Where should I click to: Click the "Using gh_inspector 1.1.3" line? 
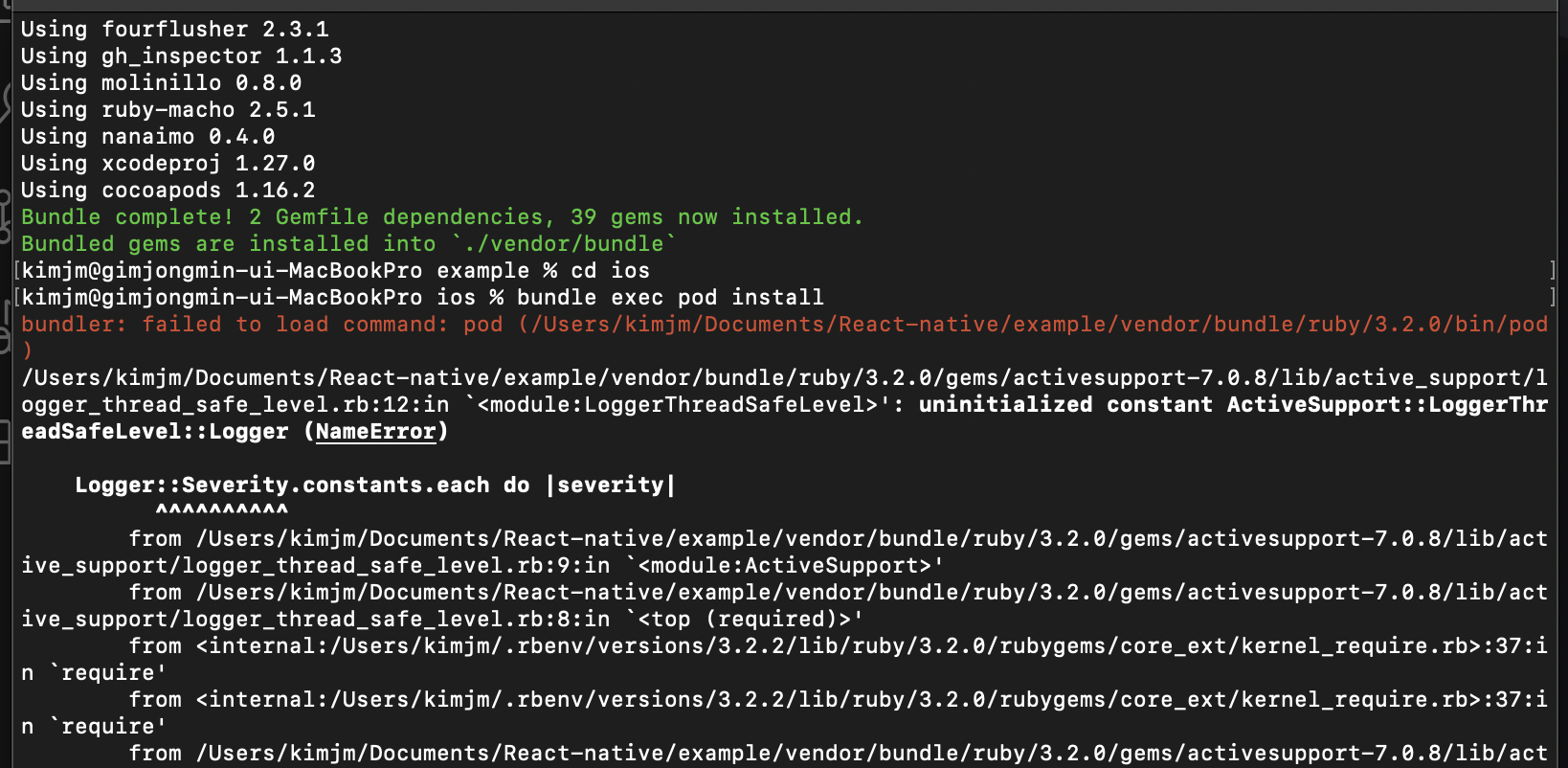(x=181, y=56)
